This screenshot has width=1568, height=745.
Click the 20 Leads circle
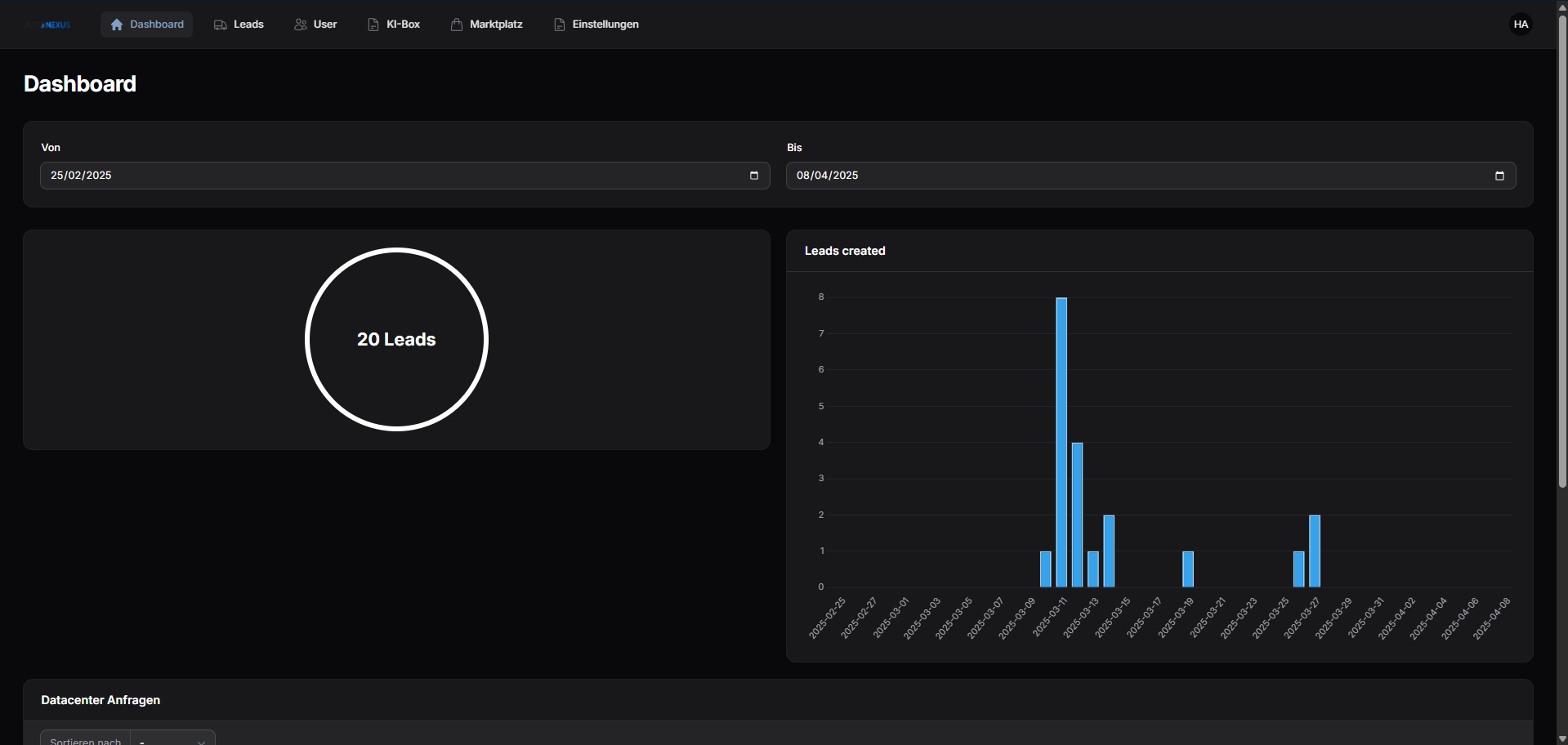pos(396,339)
